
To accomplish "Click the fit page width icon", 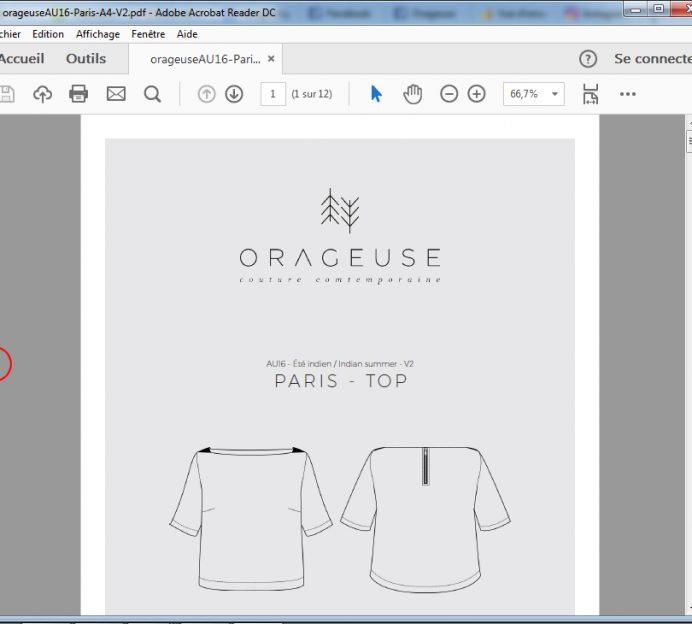I will coord(590,94).
